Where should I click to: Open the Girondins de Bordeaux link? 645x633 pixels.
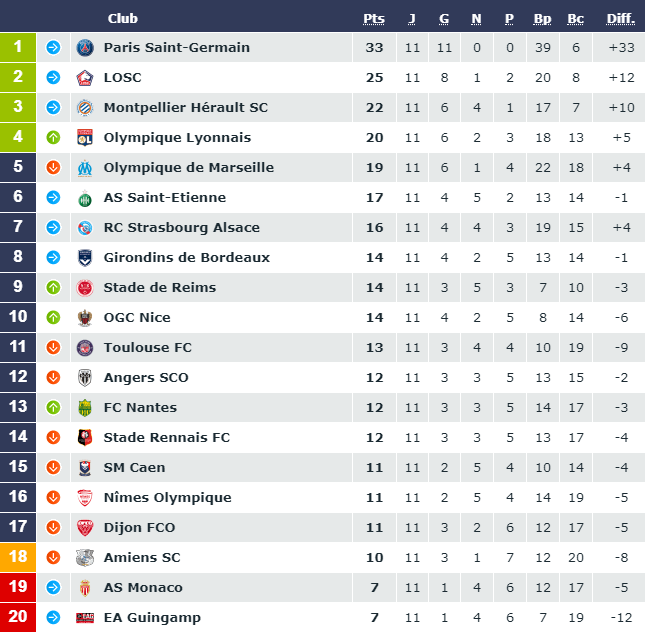(187, 257)
